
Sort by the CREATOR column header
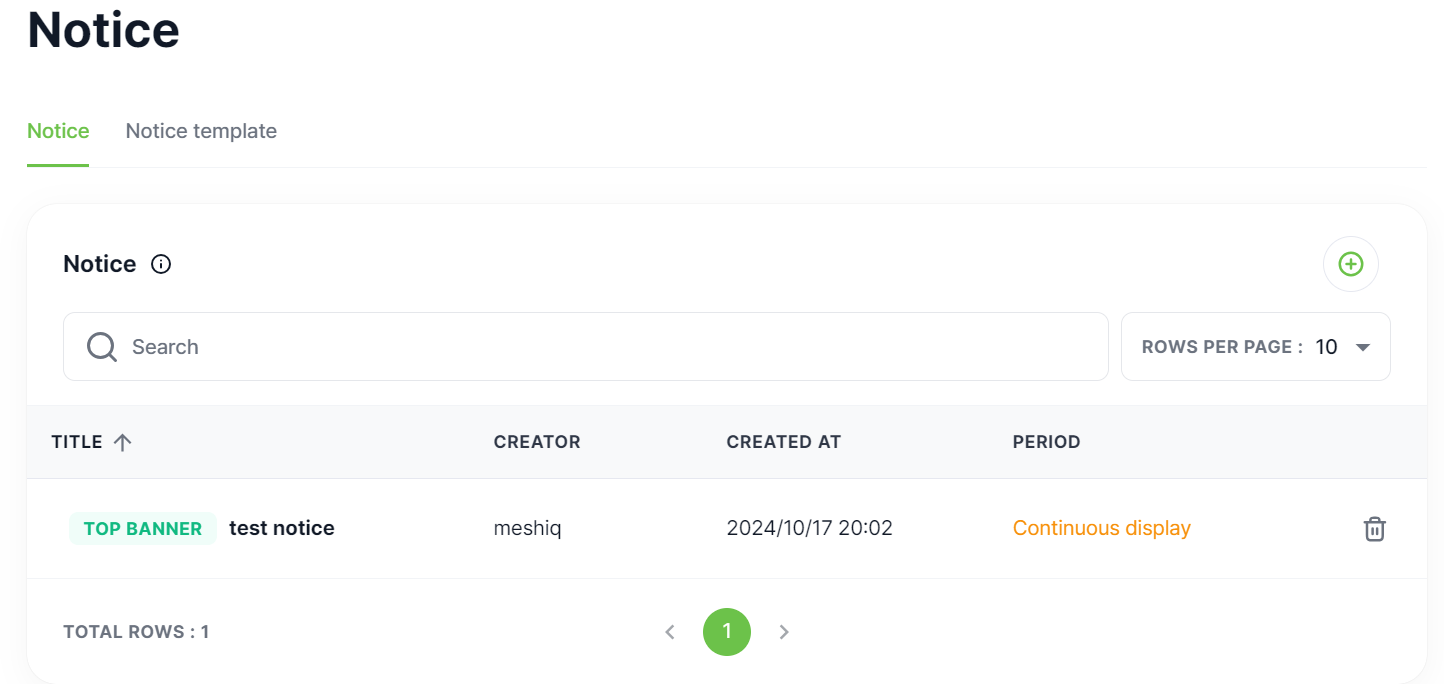tap(537, 442)
